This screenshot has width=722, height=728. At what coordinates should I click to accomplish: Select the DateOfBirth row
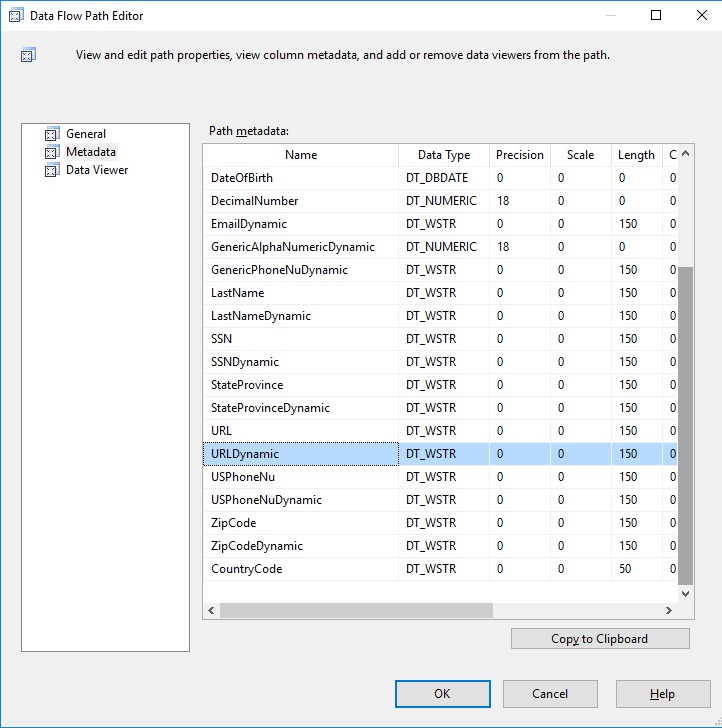[440, 178]
